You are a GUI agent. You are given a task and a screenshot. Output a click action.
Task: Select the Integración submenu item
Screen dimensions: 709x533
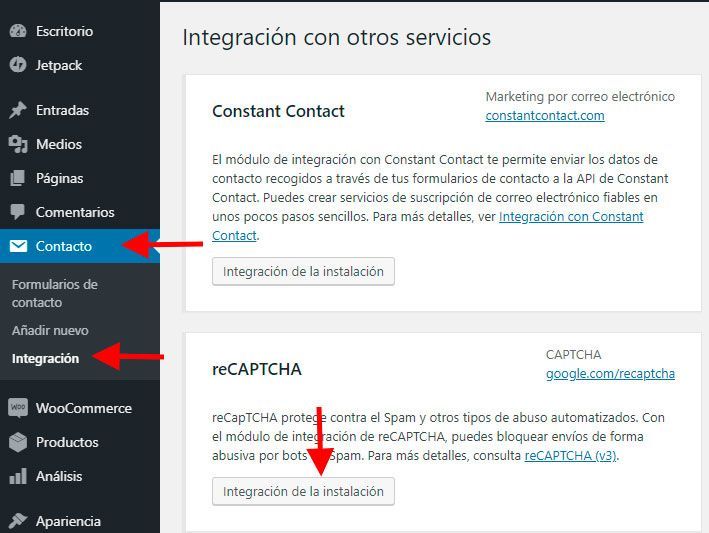point(45,358)
